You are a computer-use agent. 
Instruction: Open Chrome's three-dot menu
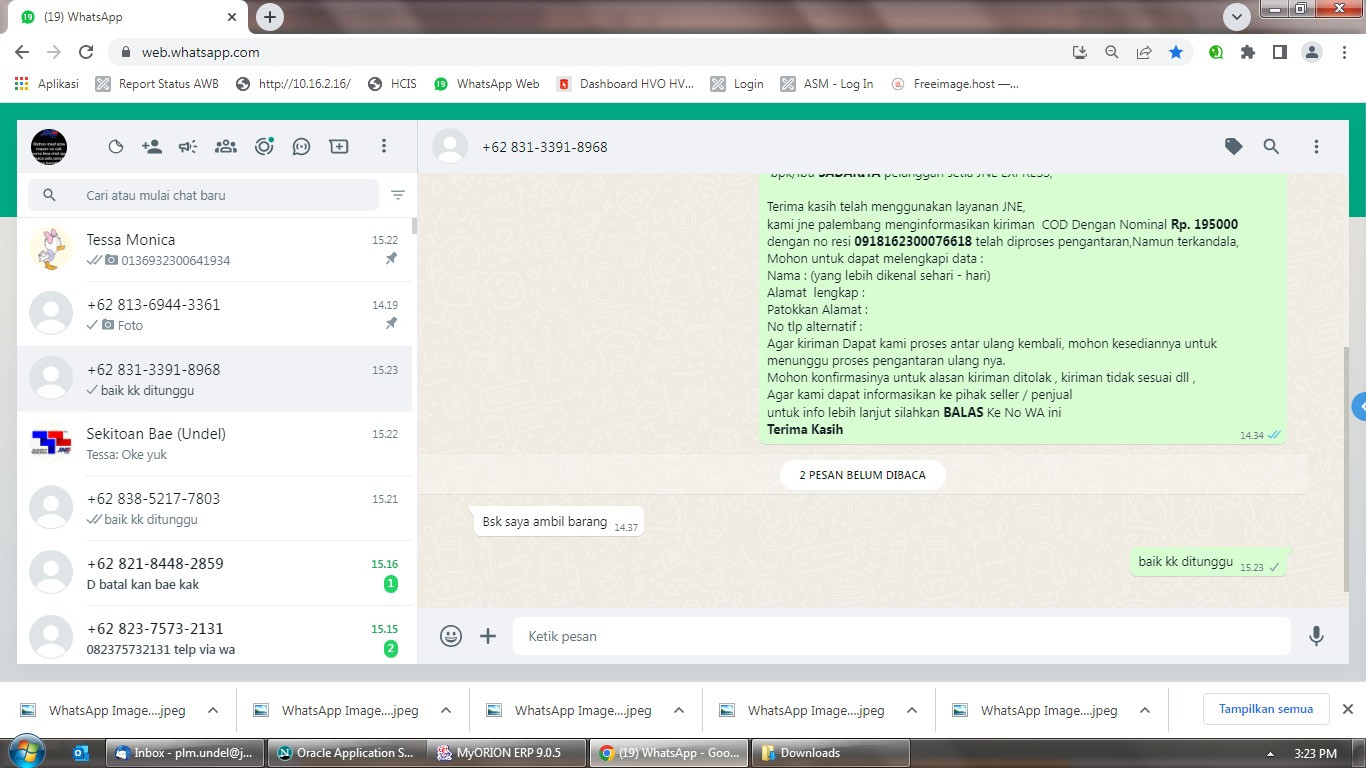1344,52
